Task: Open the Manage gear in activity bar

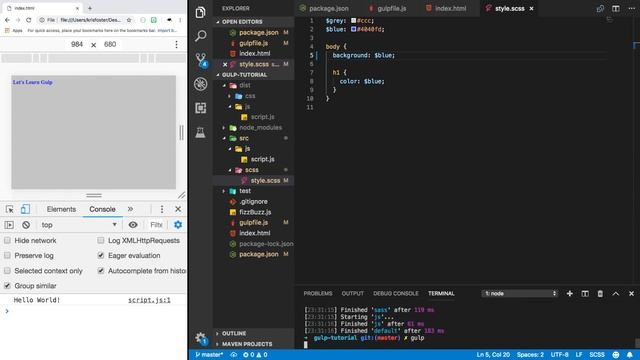Action: [201, 338]
